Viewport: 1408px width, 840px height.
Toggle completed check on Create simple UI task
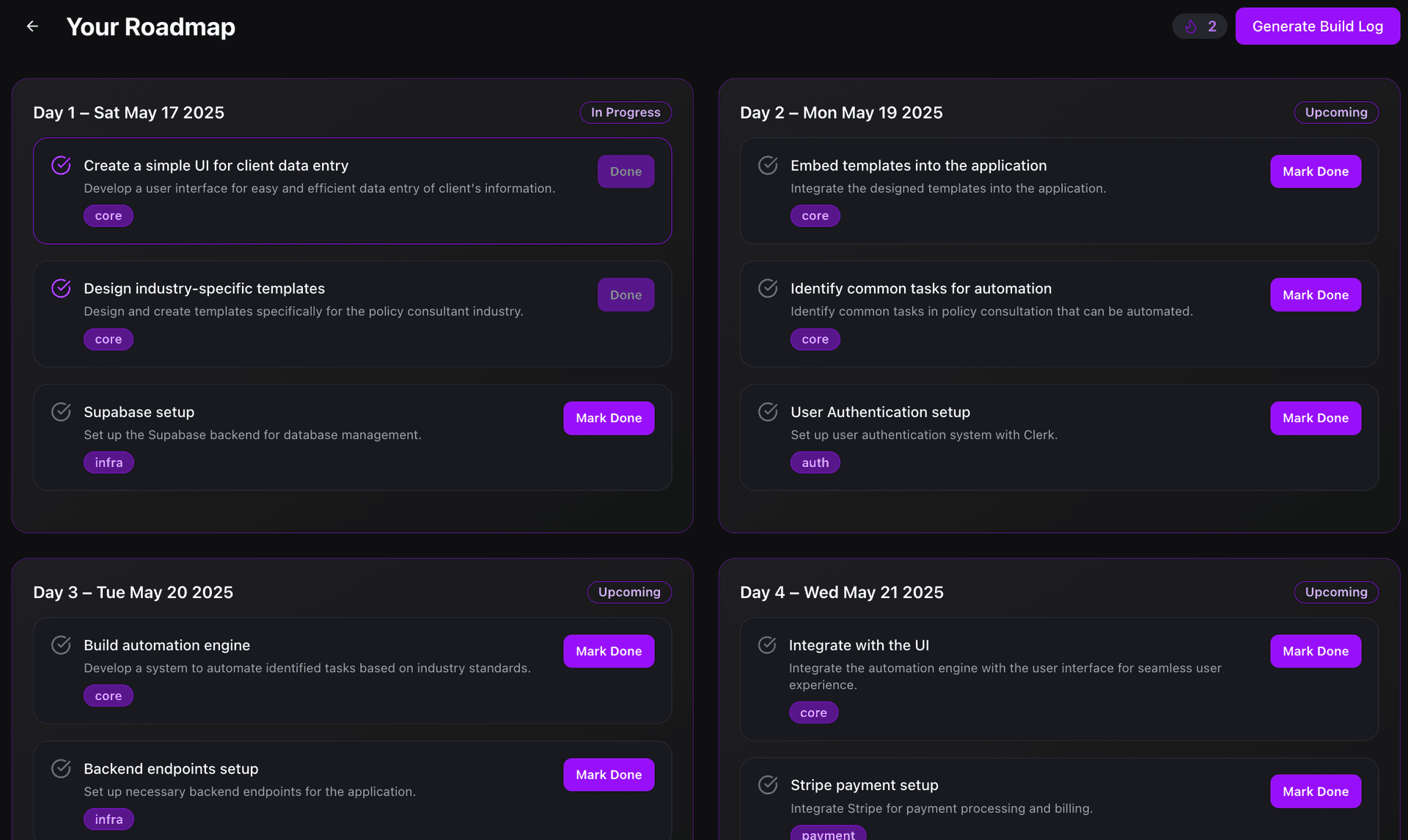61,166
